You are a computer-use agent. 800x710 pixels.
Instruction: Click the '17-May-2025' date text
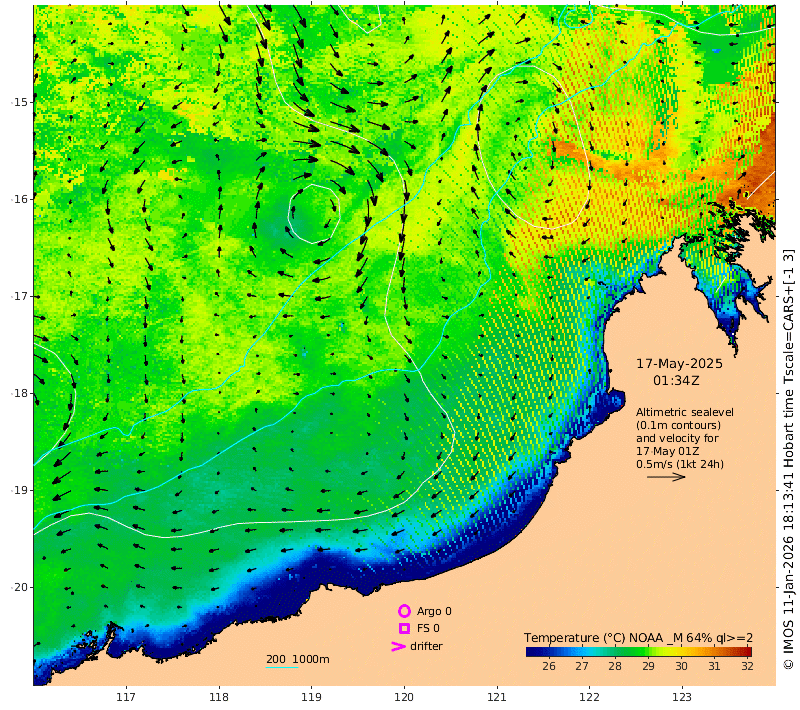pyautogui.click(x=679, y=364)
